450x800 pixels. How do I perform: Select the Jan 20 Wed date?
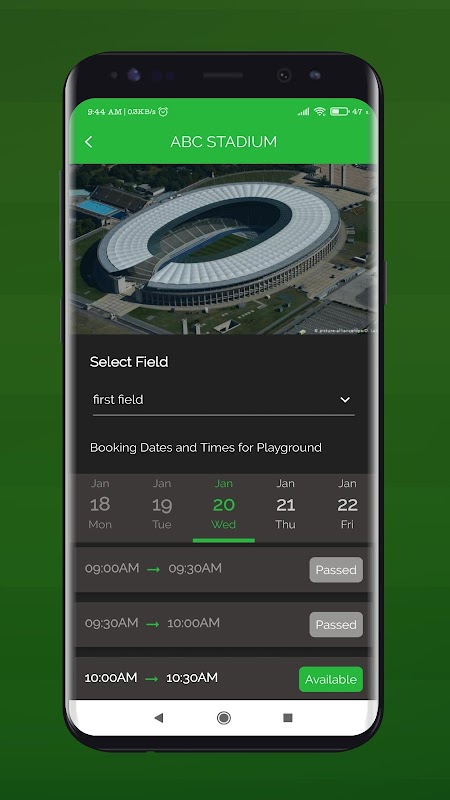click(223, 504)
